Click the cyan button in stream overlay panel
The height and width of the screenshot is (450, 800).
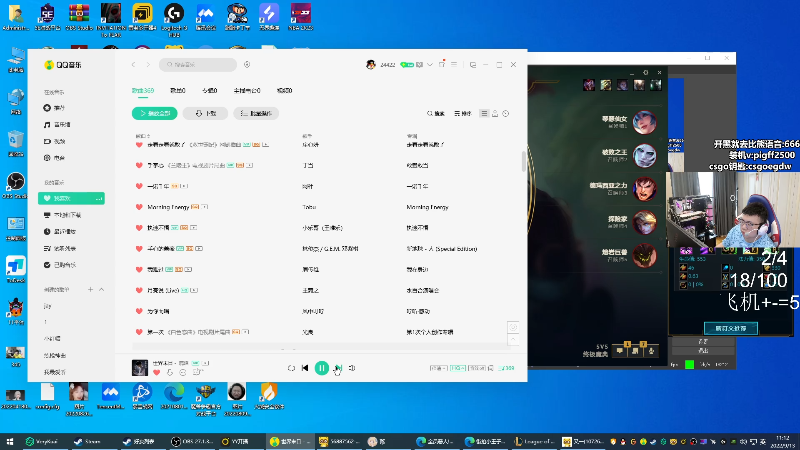(731, 328)
